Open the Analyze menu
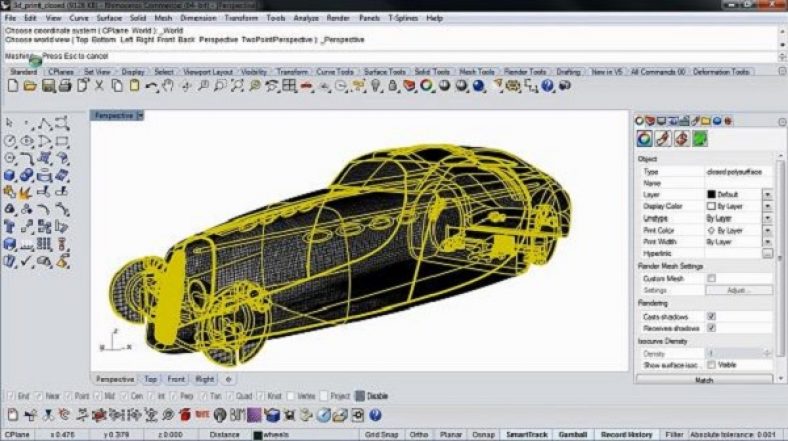 click(306, 18)
